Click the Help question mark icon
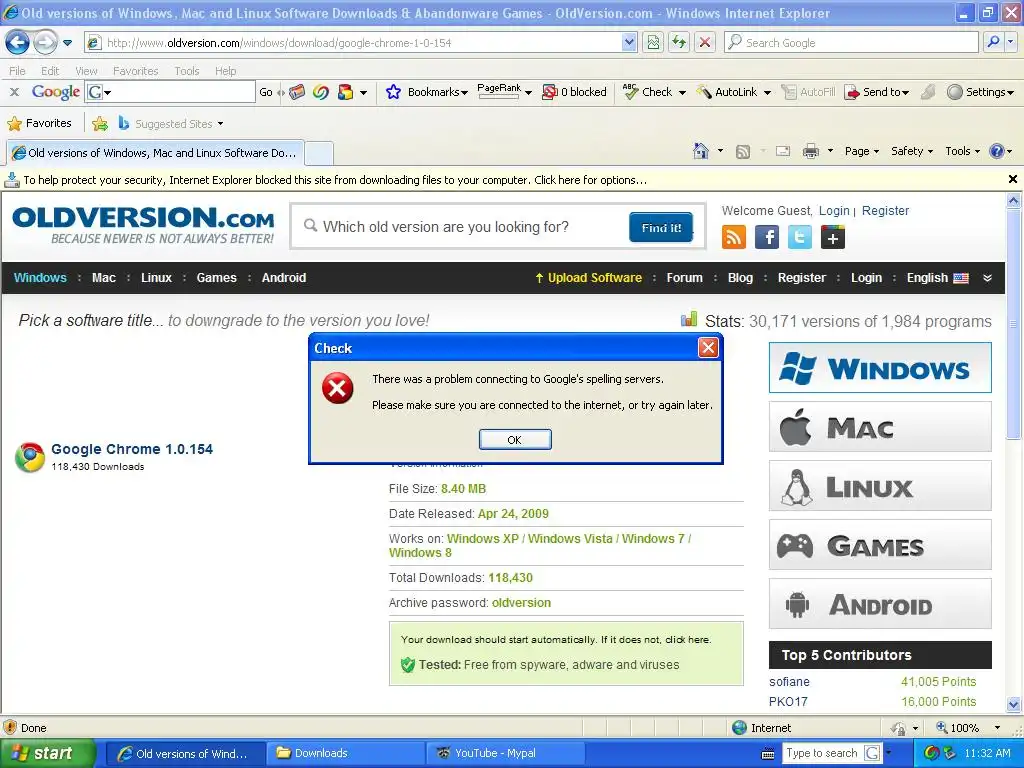1024x768 pixels. pyautogui.click(x=996, y=152)
